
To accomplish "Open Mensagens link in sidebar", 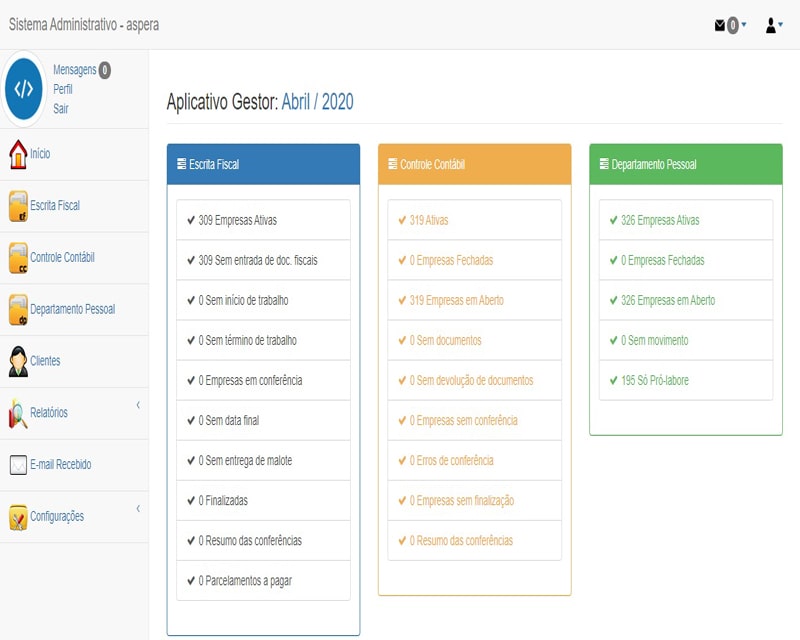I will pos(74,70).
